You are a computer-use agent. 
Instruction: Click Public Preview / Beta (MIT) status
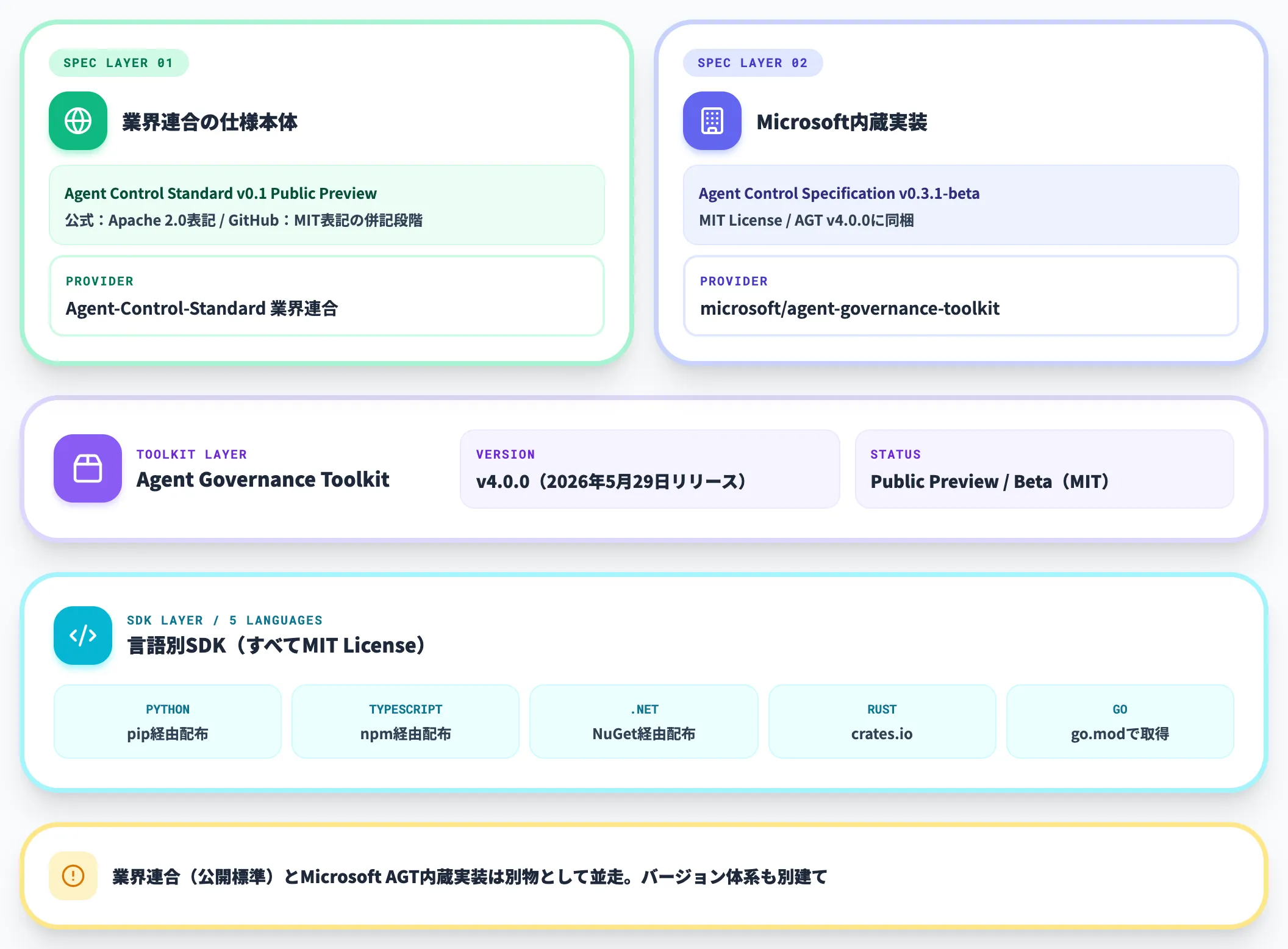coord(990,482)
